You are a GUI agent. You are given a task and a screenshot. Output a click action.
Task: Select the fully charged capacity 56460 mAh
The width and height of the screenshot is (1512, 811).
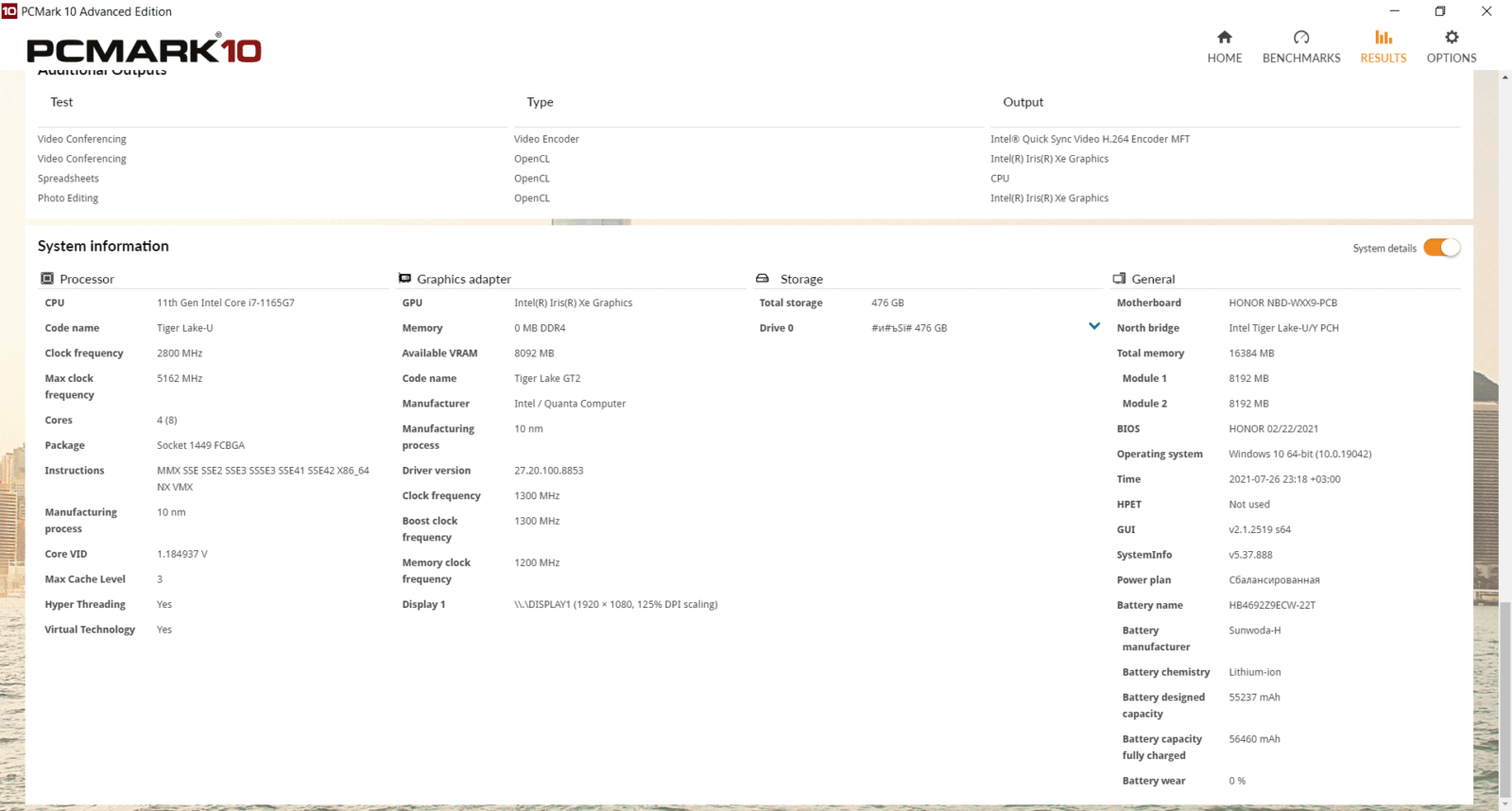pyautogui.click(x=1254, y=739)
